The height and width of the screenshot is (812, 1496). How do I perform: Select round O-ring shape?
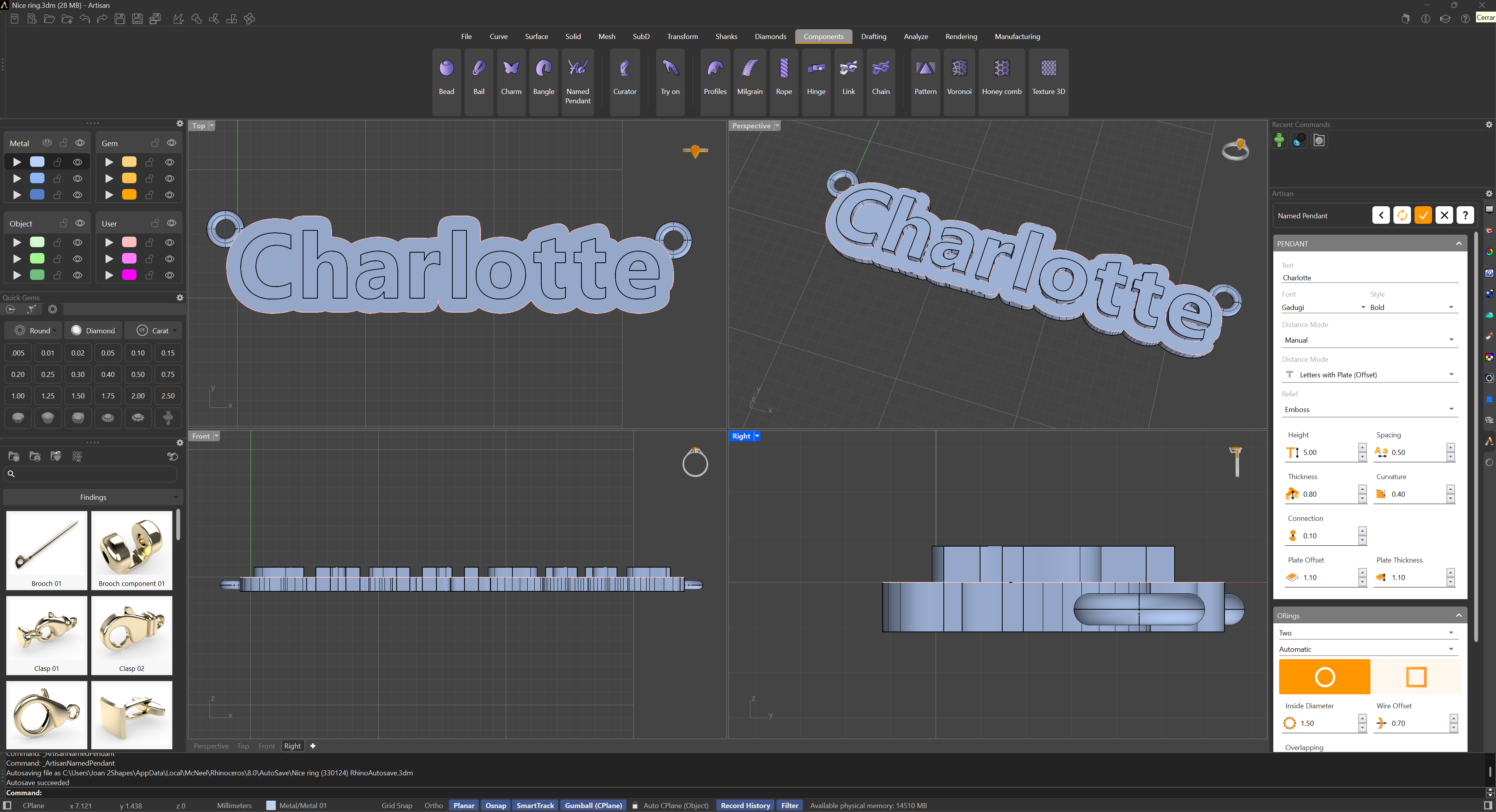click(x=1325, y=677)
